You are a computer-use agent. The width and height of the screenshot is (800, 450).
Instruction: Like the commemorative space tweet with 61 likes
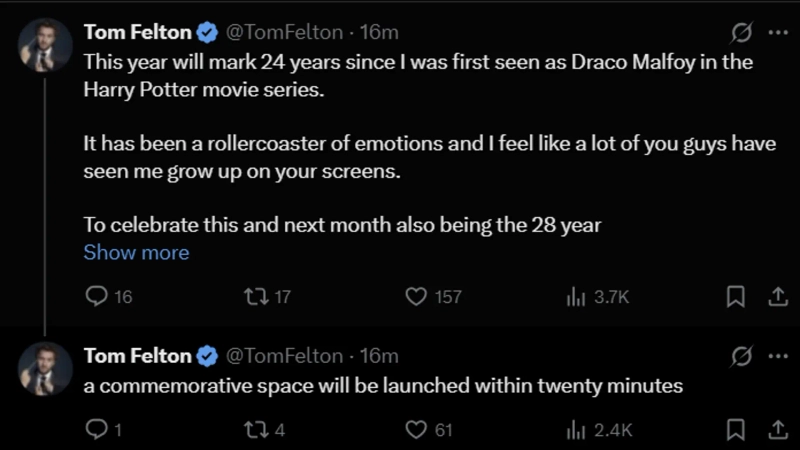point(416,430)
